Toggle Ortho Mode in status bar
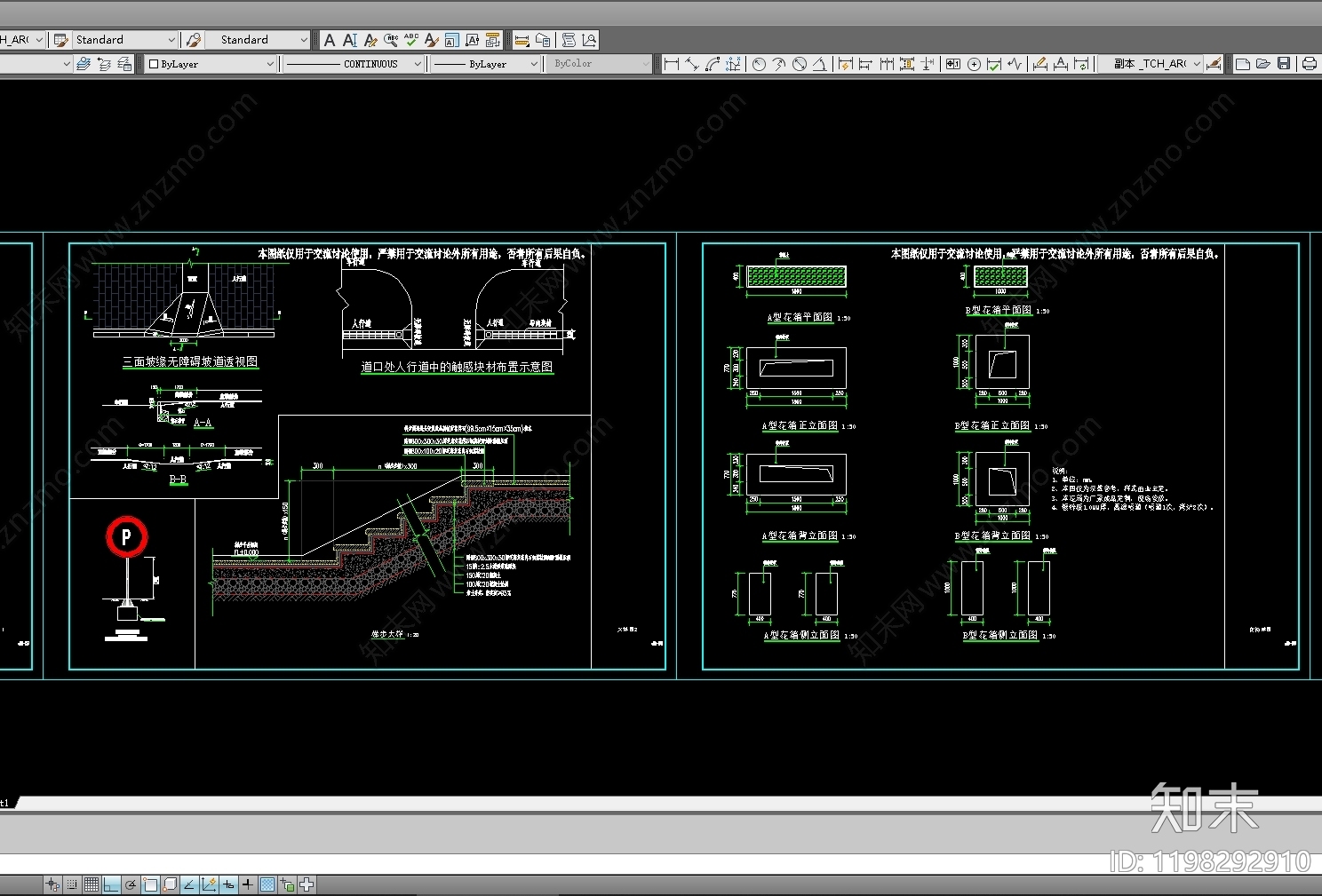Screen dimensions: 1322x896 (111, 884)
